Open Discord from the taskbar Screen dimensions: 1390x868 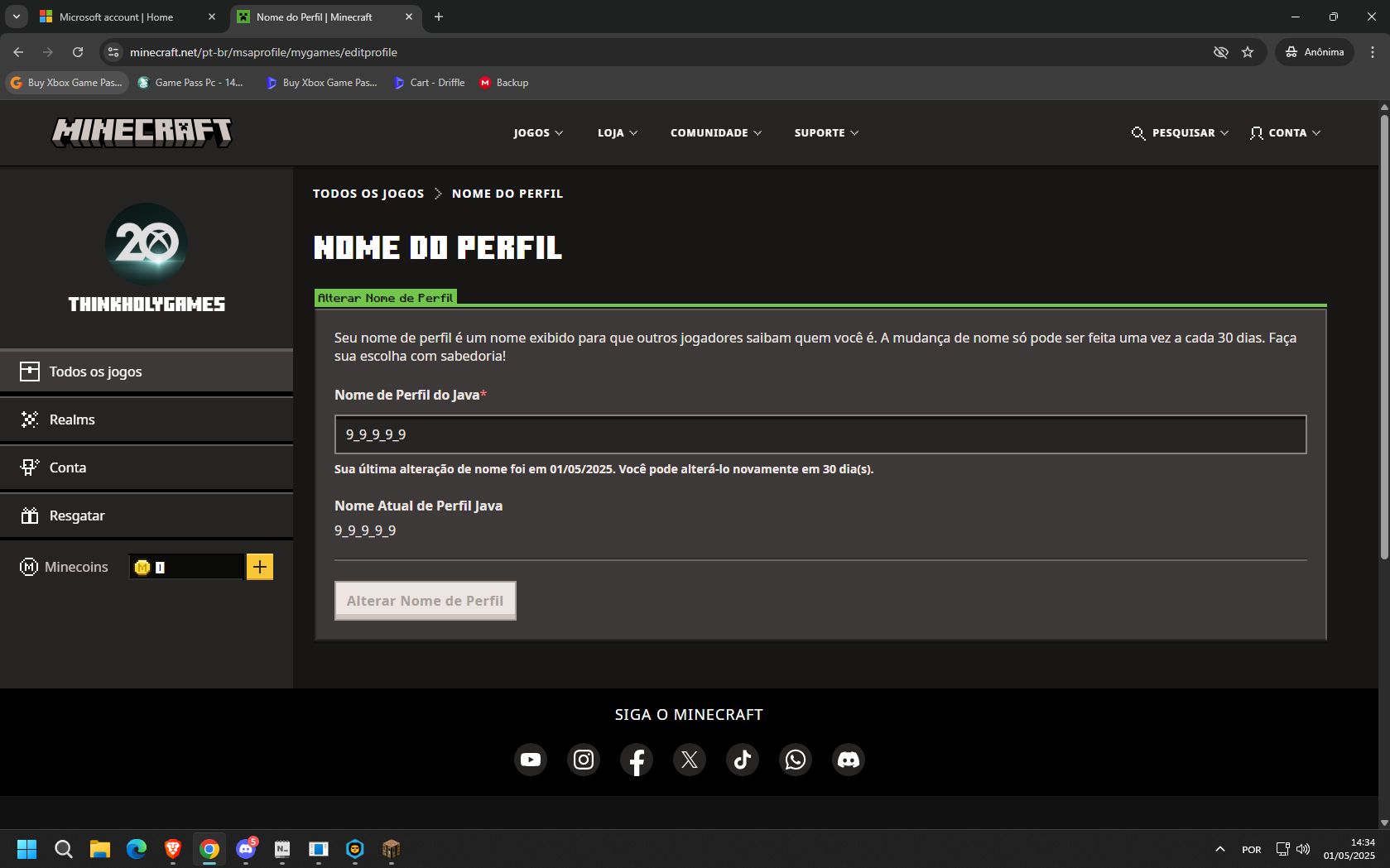(246, 849)
